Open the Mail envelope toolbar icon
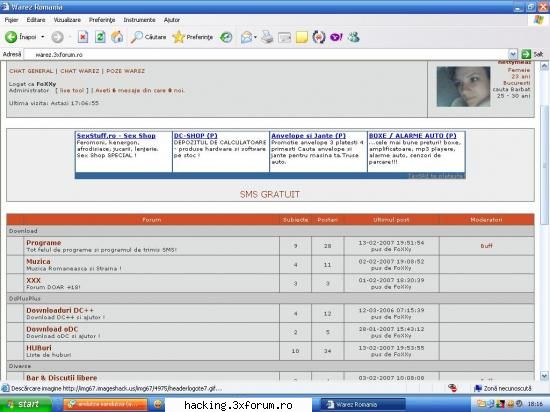 click(x=247, y=37)
